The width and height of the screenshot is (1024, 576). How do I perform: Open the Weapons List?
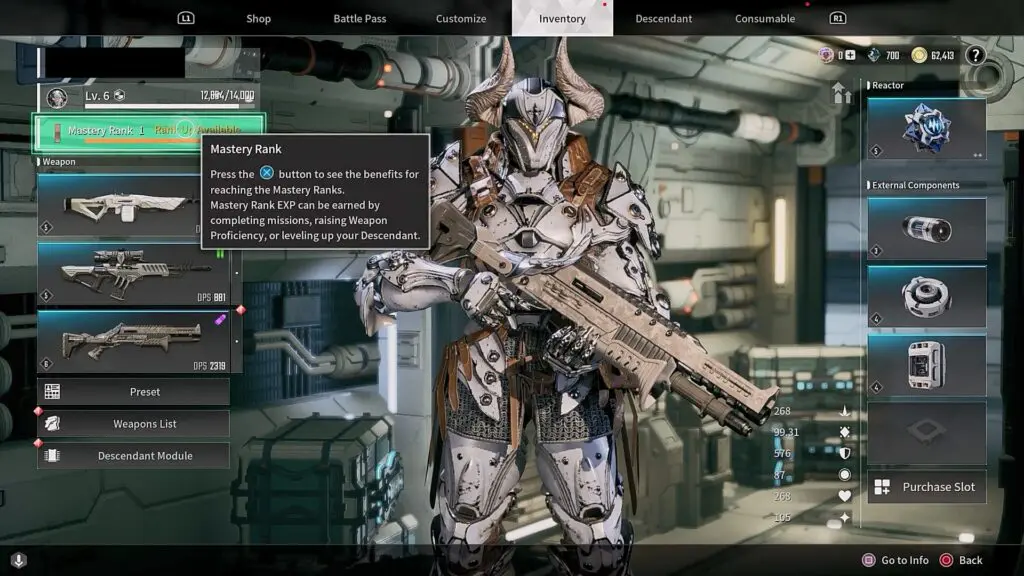134,424
